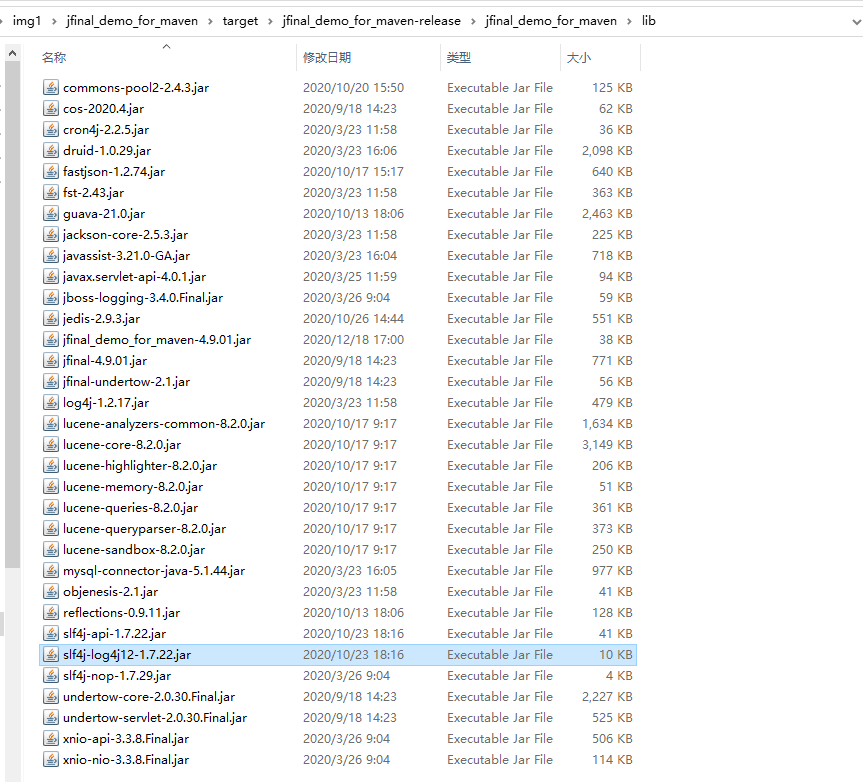Expand the chevron after img1 in breadcrumb

click(54, 21)
